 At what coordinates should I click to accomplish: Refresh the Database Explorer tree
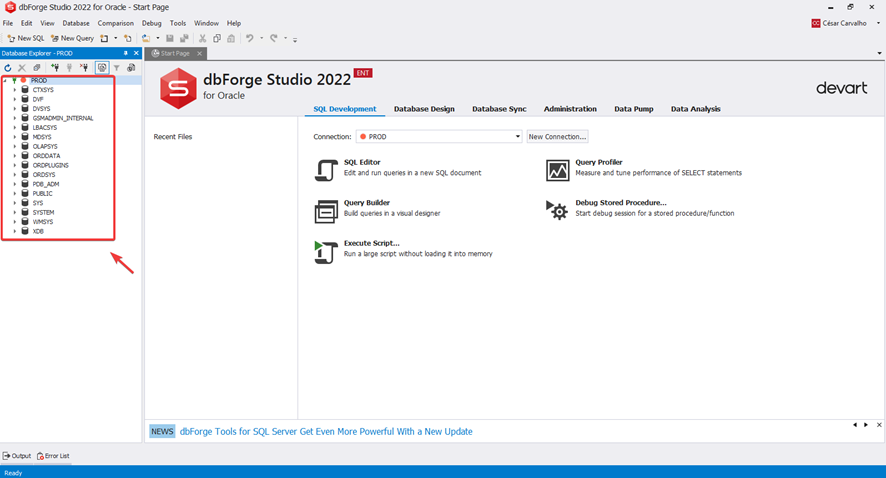[x=8, y=68]
